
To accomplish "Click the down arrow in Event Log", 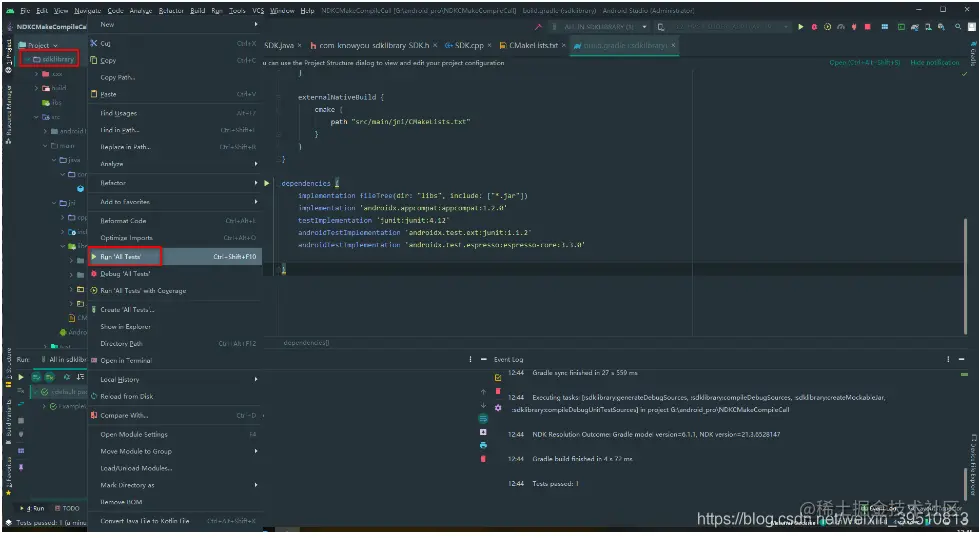I will [x=483, y=405].
